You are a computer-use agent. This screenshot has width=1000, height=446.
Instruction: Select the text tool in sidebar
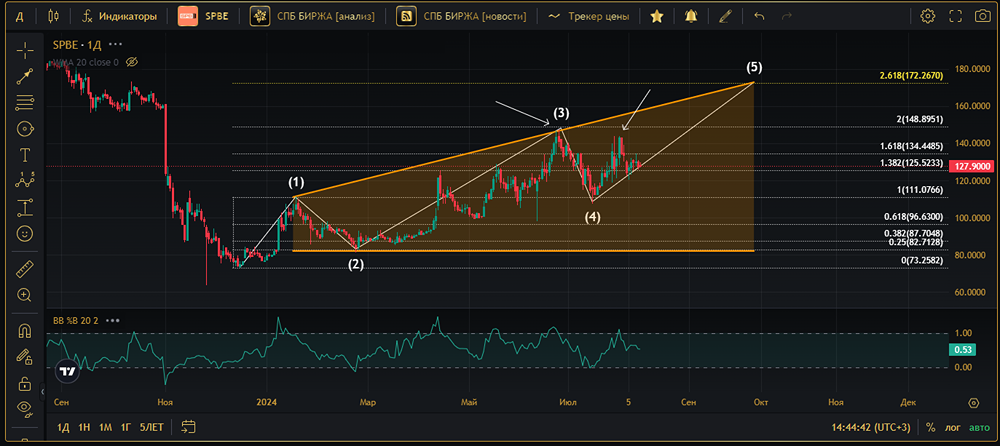click(25, 154)
